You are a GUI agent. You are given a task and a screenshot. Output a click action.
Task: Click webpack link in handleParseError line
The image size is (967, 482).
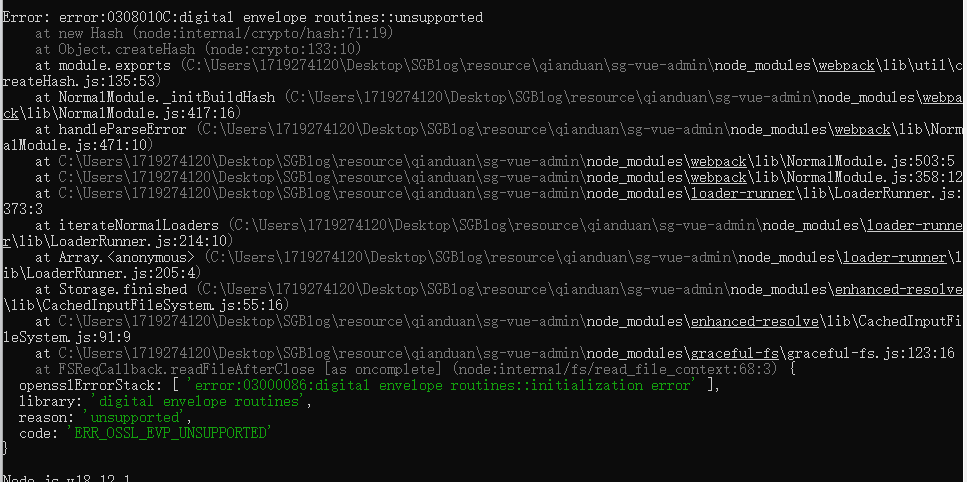(x=862, y=129)
